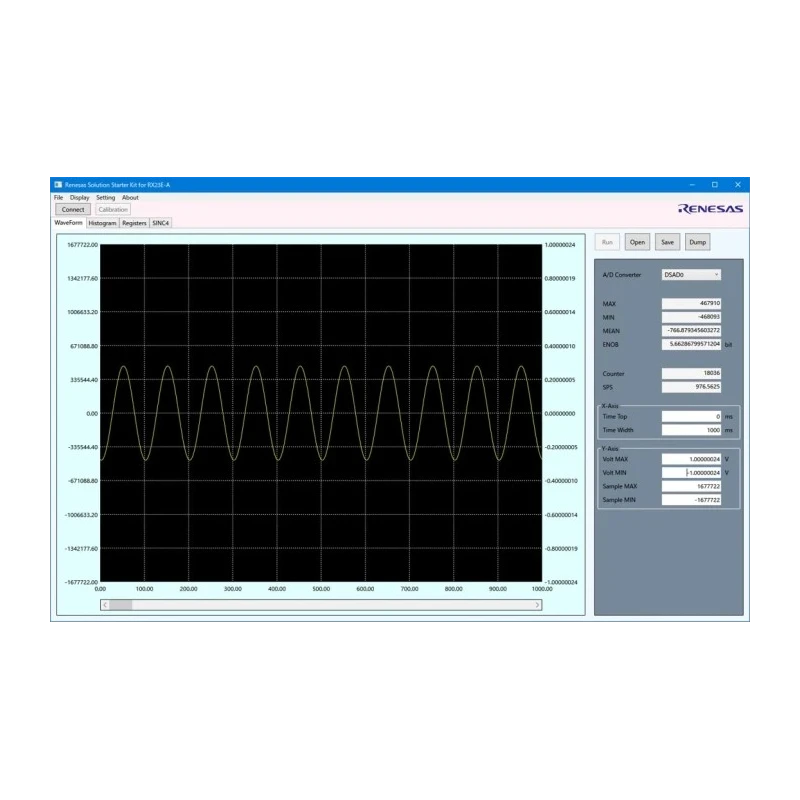Click the MAX value field
800x800 pixels.
[x=691, y=303]
